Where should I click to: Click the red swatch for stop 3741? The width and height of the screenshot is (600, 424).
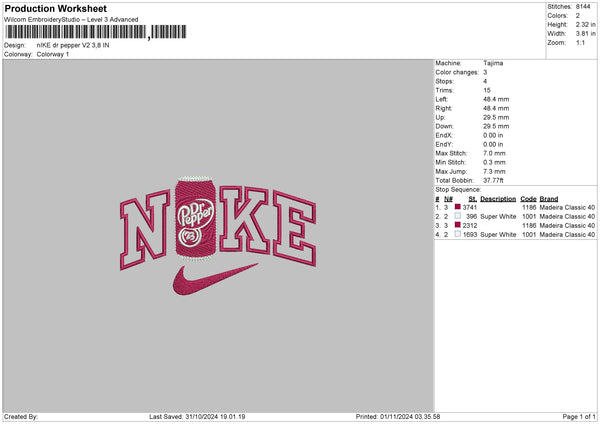457,207
